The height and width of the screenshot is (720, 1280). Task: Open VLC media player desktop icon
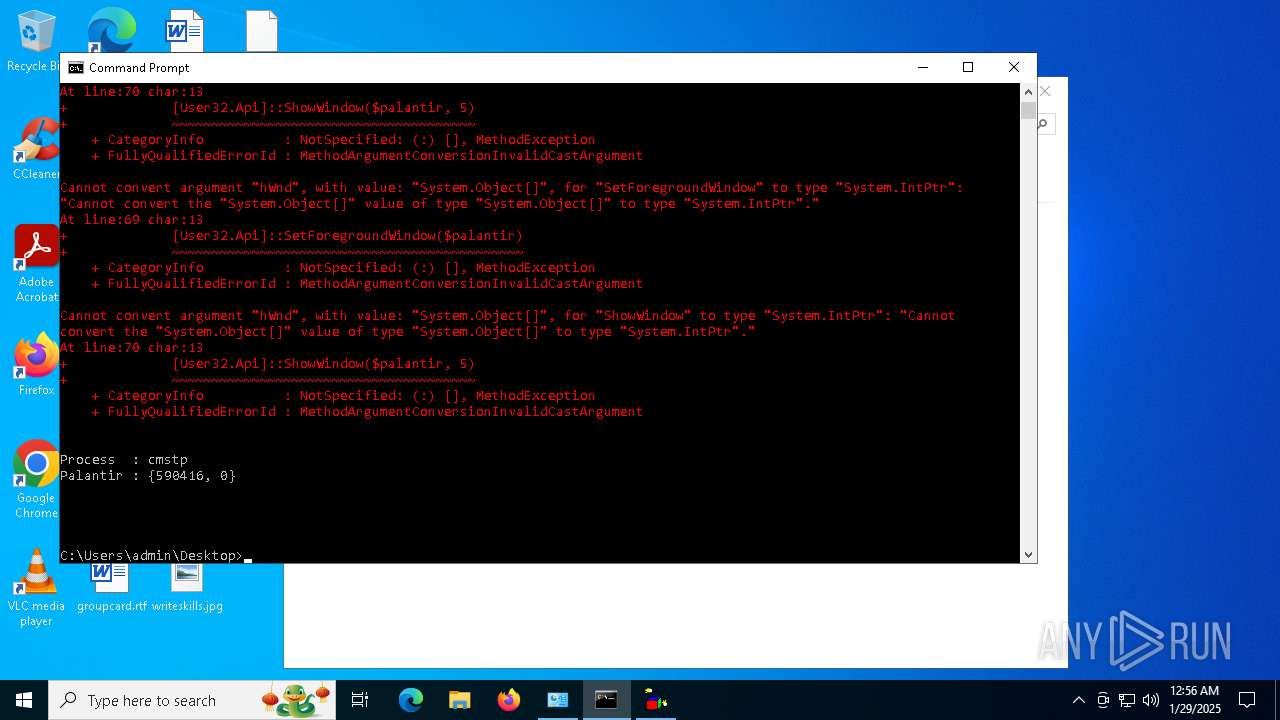tap(36, 588)
